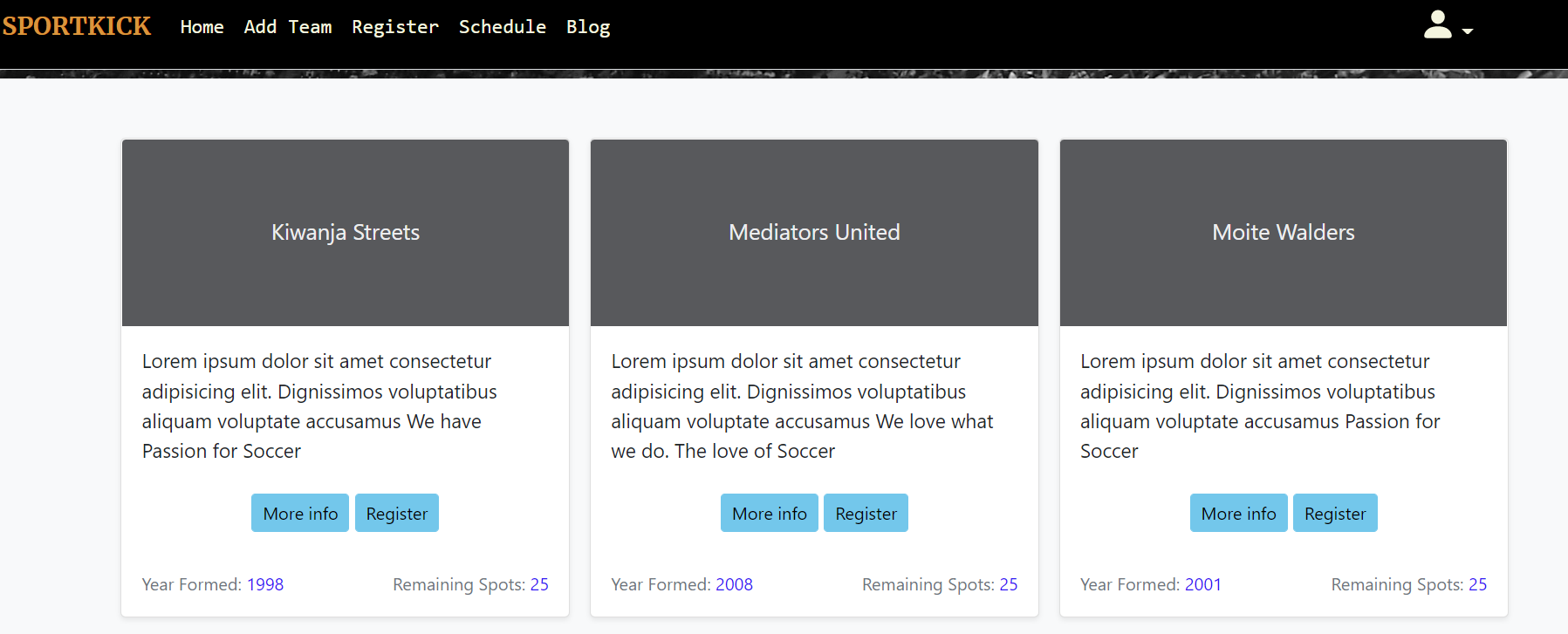
Task: Expand the user account dropdown caret
Action: (1468, 31)
